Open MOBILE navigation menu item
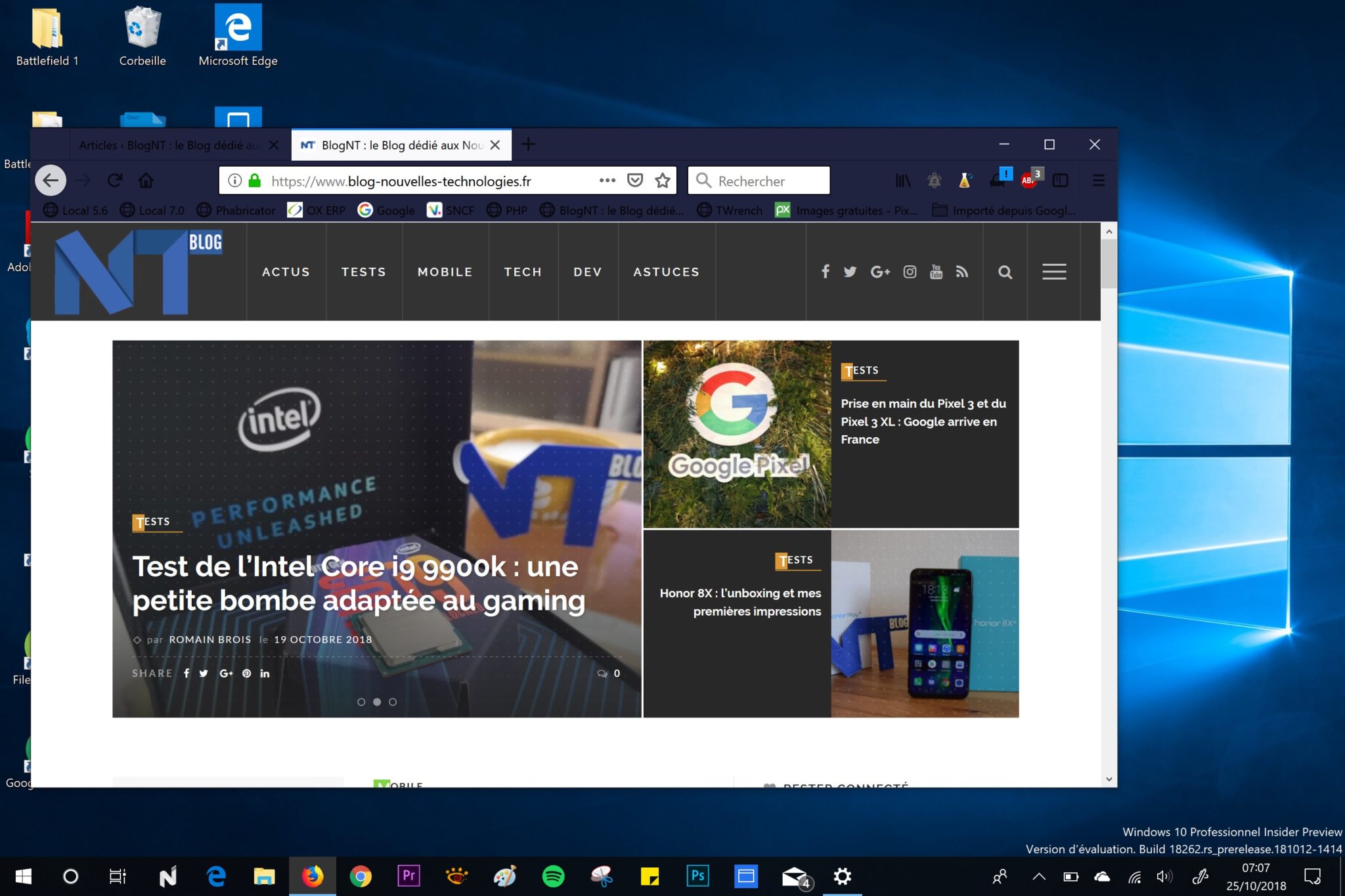The height and width of the screenshot is (896, 1345). click(445, 272)
